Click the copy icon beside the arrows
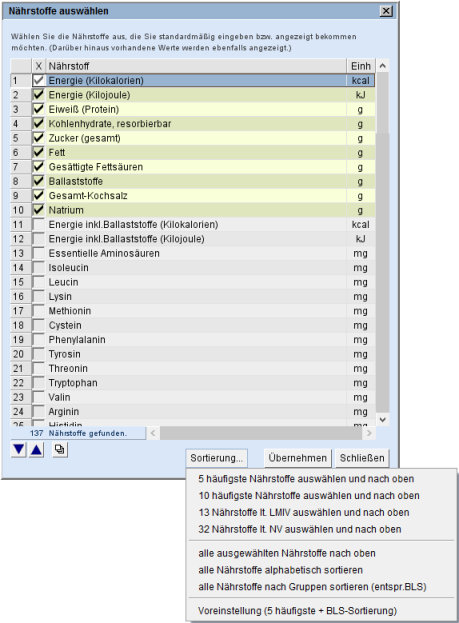 coord(60,450)
